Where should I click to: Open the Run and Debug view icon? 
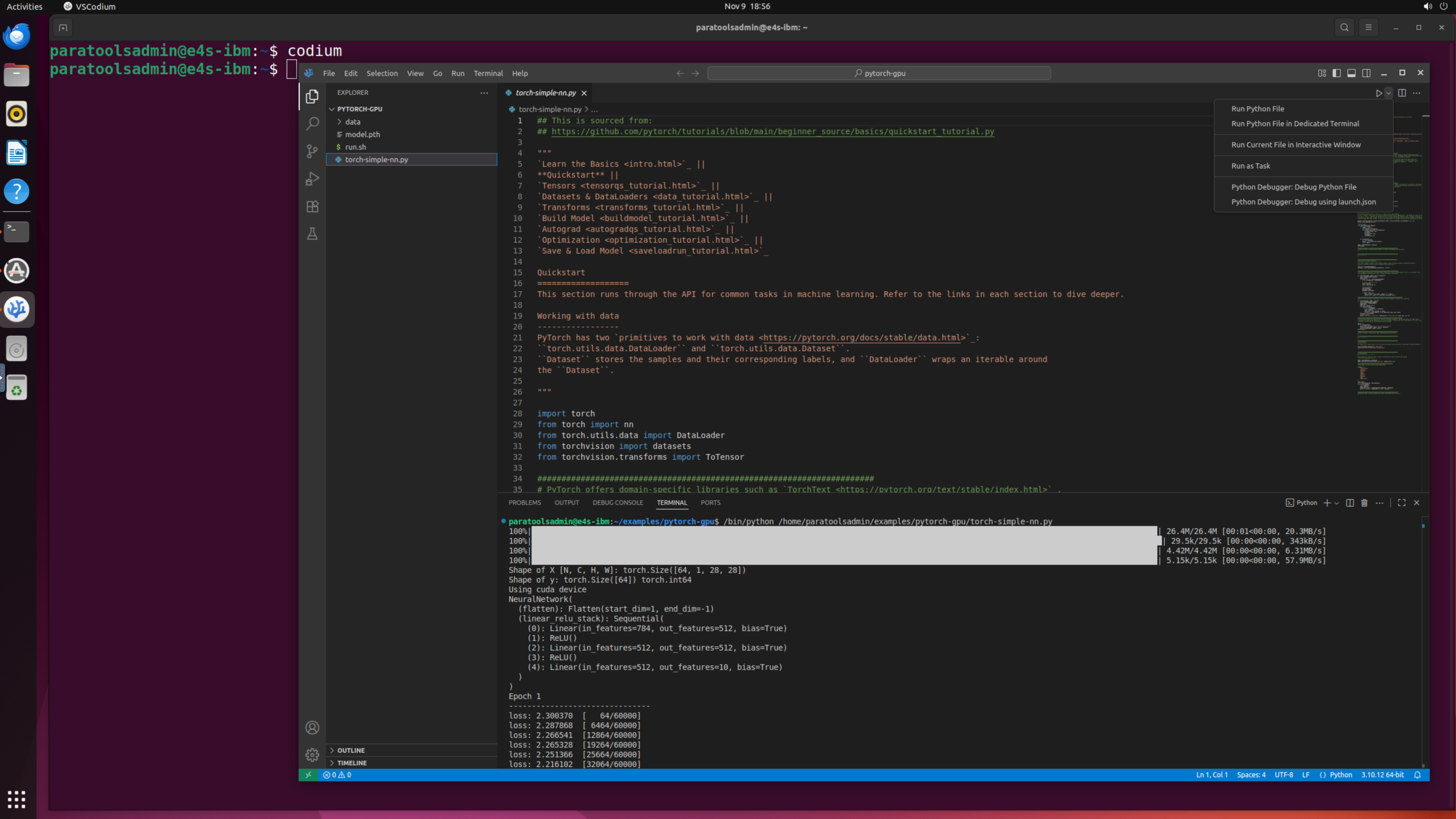(x=312, y=179)
